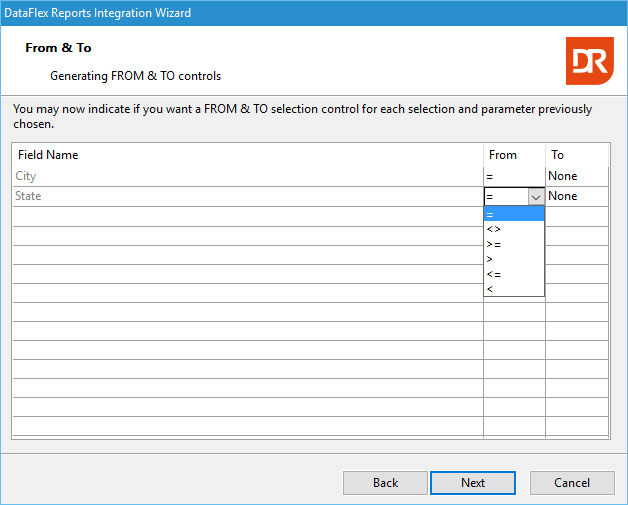This screenshot has width=628, height=505.
Task: Open the State row From dropdown arrow
Action: point(536,197)
